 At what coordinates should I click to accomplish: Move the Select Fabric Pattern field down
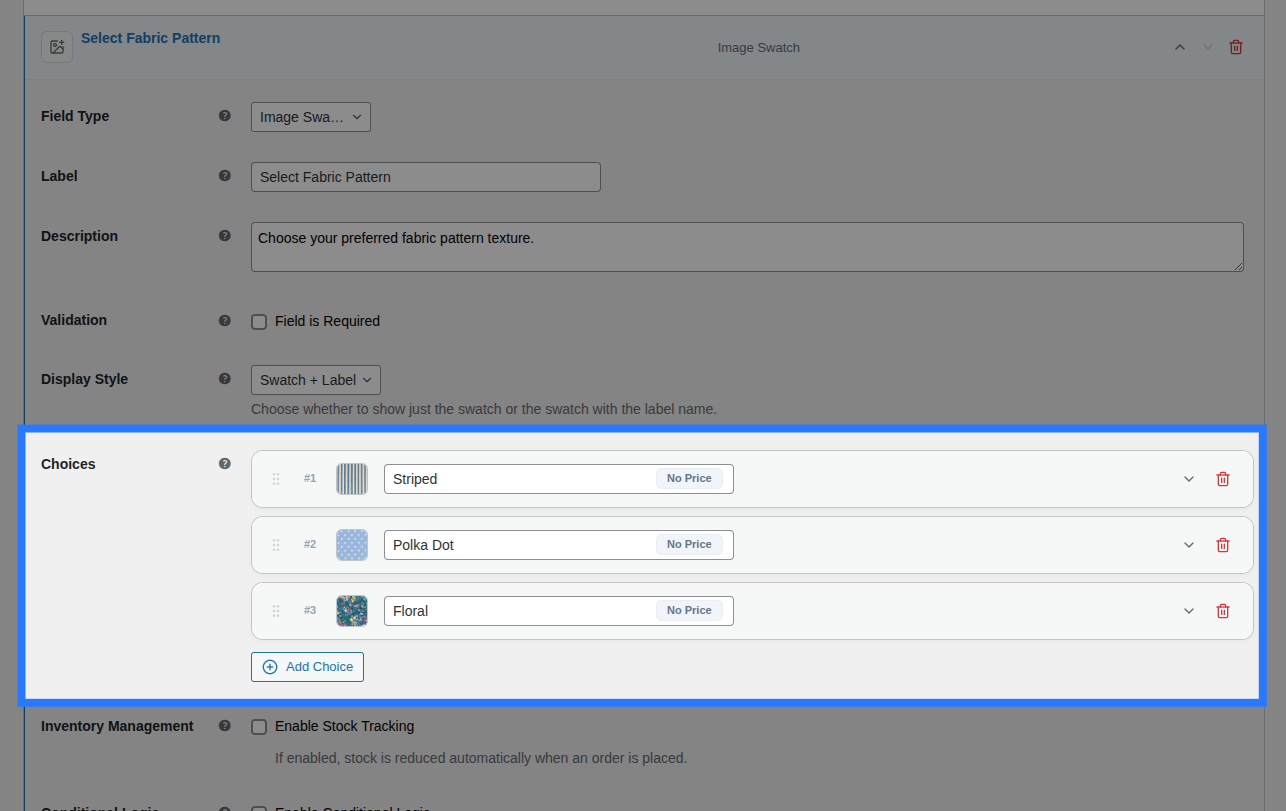pos(1208,47)
